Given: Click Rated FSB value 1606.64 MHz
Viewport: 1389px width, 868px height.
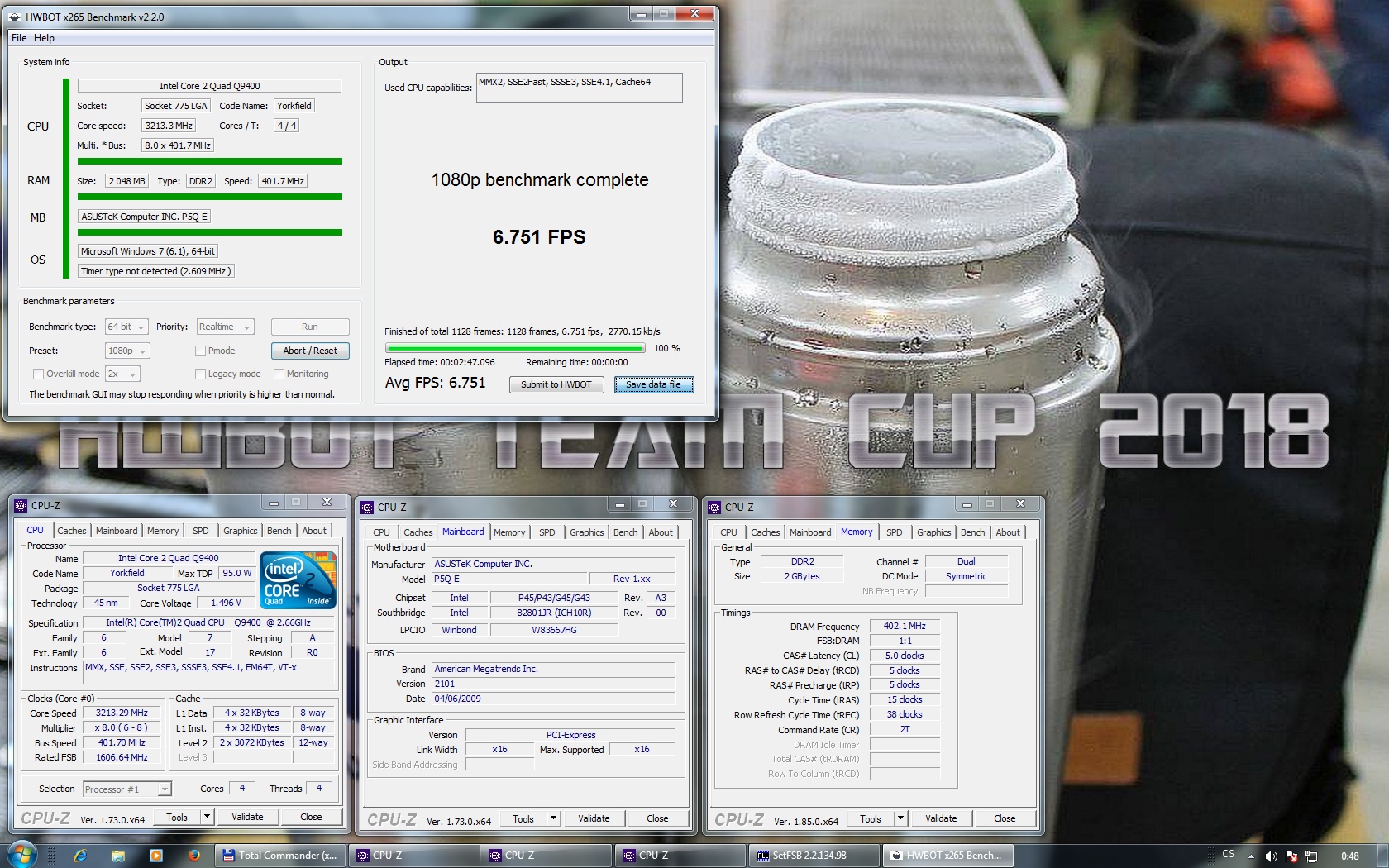Looking at the screenshot, I should coord(122,757).
